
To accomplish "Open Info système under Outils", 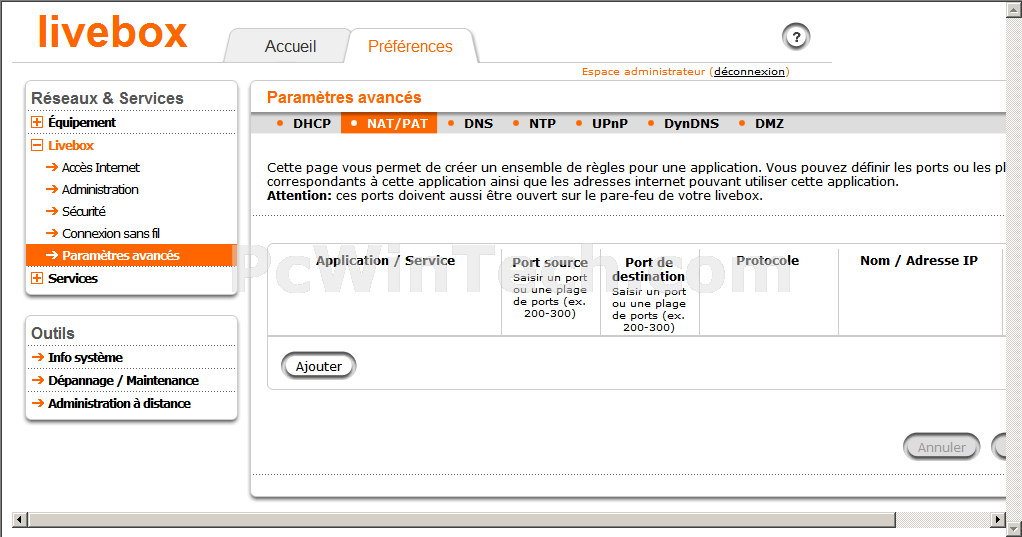I will click(x=85, y=358).
